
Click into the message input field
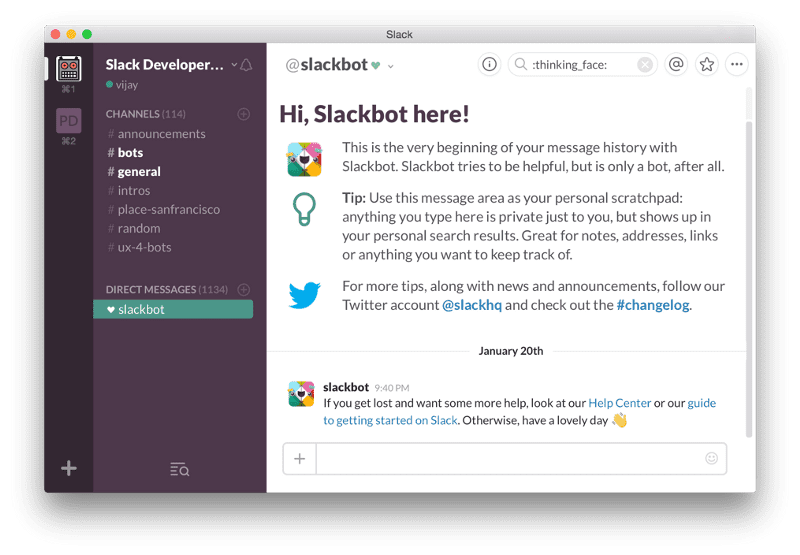coord(508,459)
